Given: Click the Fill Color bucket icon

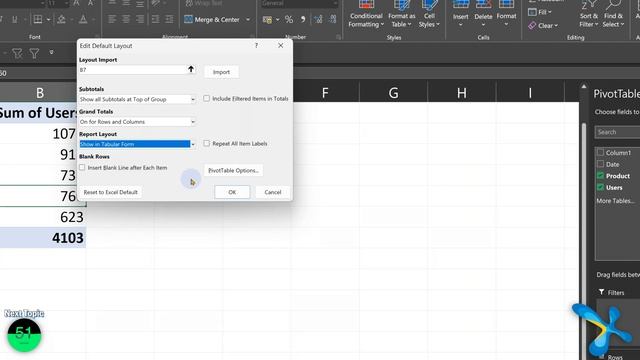Looking at the screenshot, I should click(61, 20).
